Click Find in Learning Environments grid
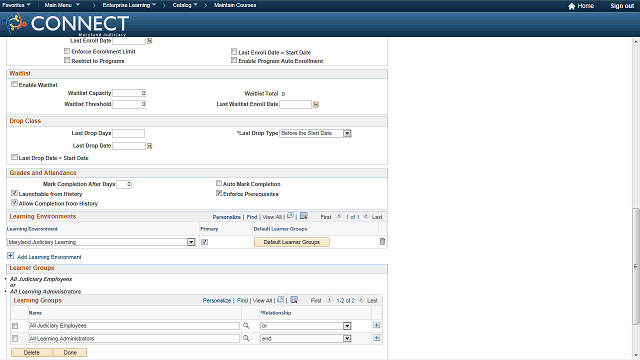Image resolution: width=640 pixels, height=360 pixels. click(x=252, y=217)
